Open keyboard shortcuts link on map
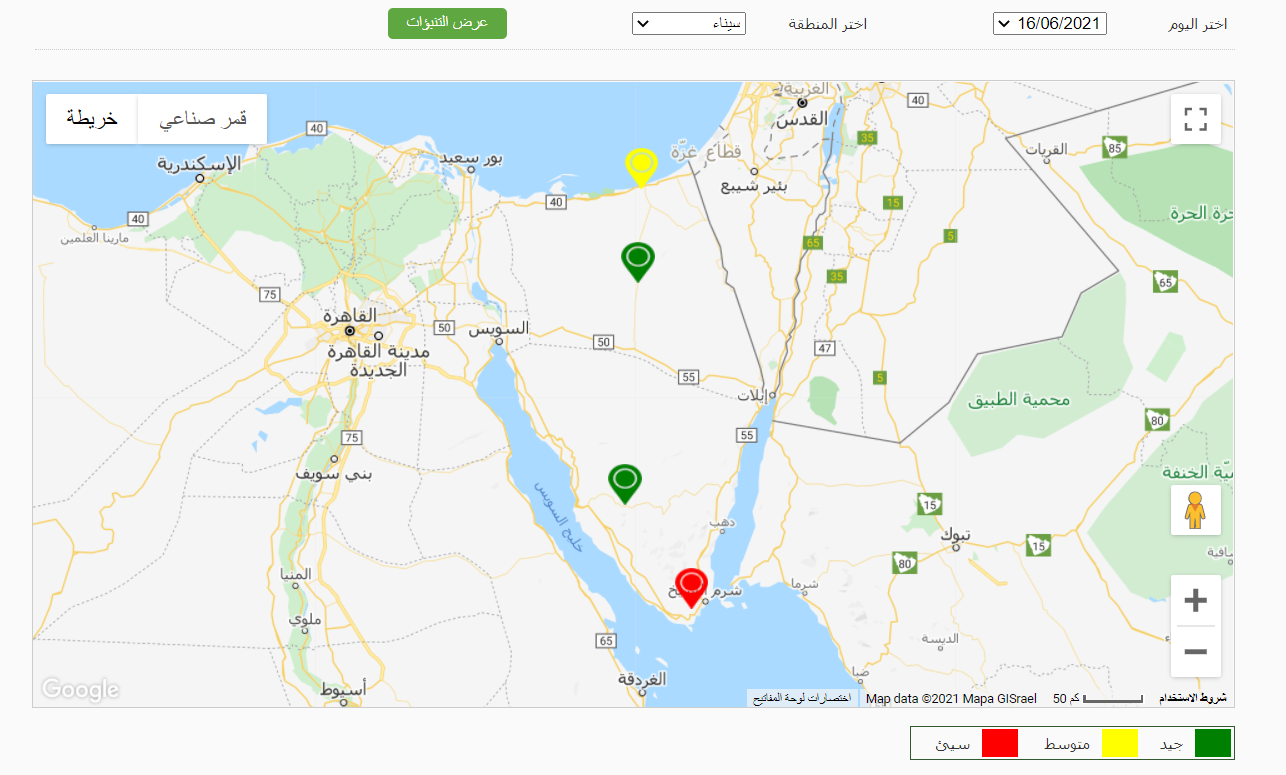 pyautogui.click(x=801, y=698)
